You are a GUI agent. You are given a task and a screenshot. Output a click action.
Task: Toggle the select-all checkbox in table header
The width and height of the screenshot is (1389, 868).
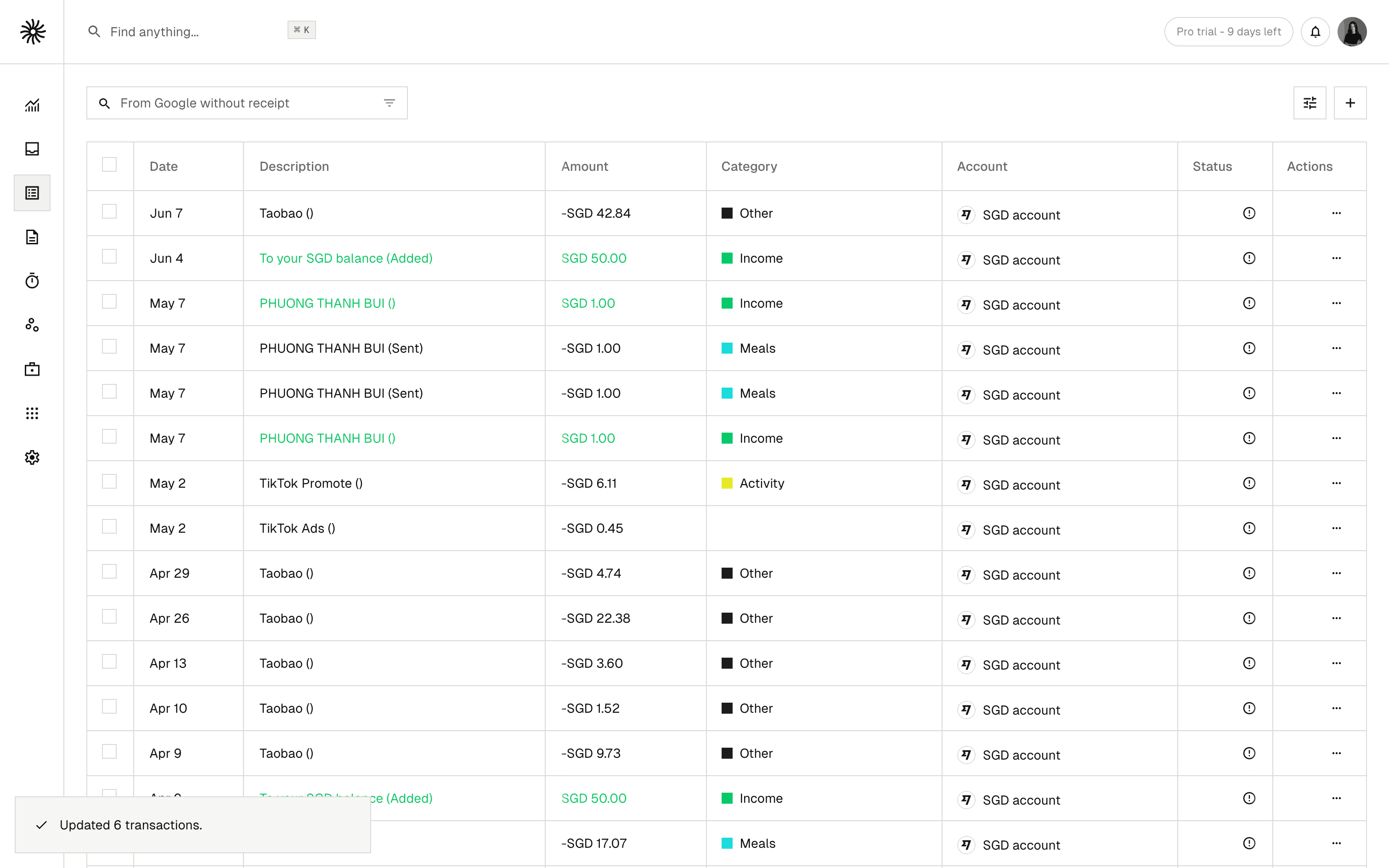(109, 165)
